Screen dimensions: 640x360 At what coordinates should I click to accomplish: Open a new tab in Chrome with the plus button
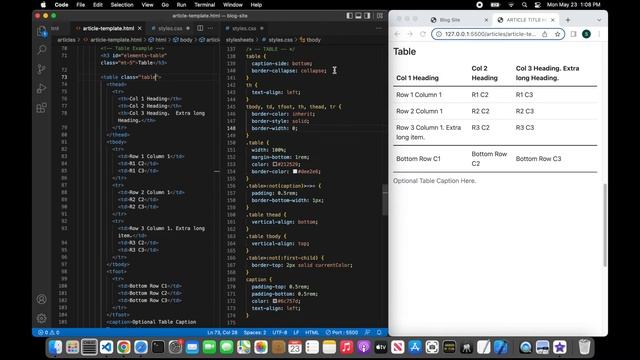568,20
